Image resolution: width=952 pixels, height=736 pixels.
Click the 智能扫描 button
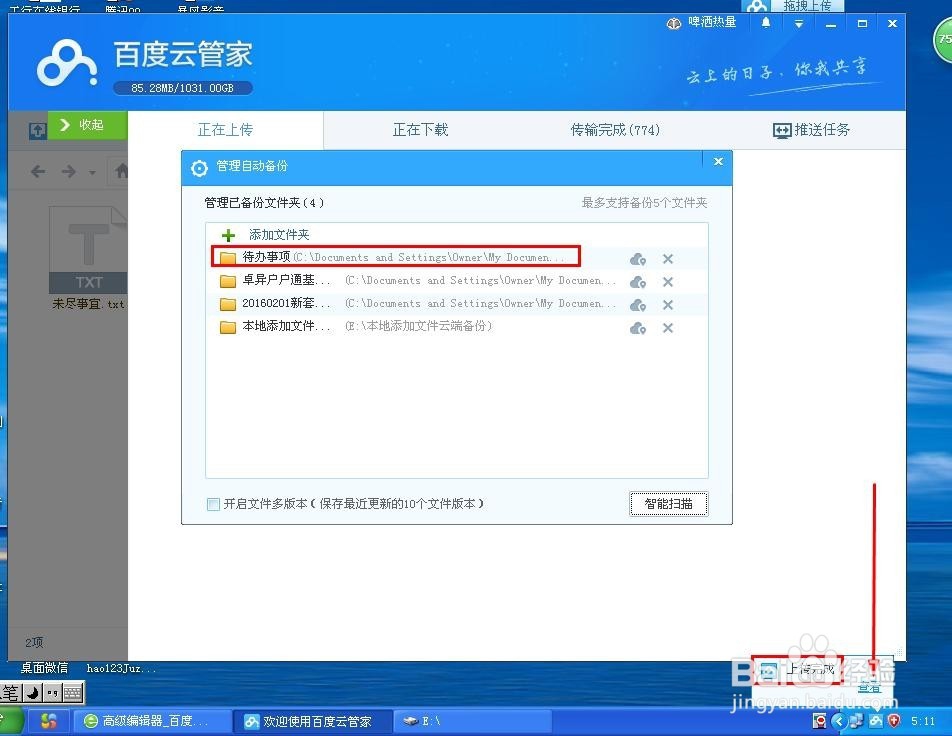pyautogui.click(x=668, y=504)
